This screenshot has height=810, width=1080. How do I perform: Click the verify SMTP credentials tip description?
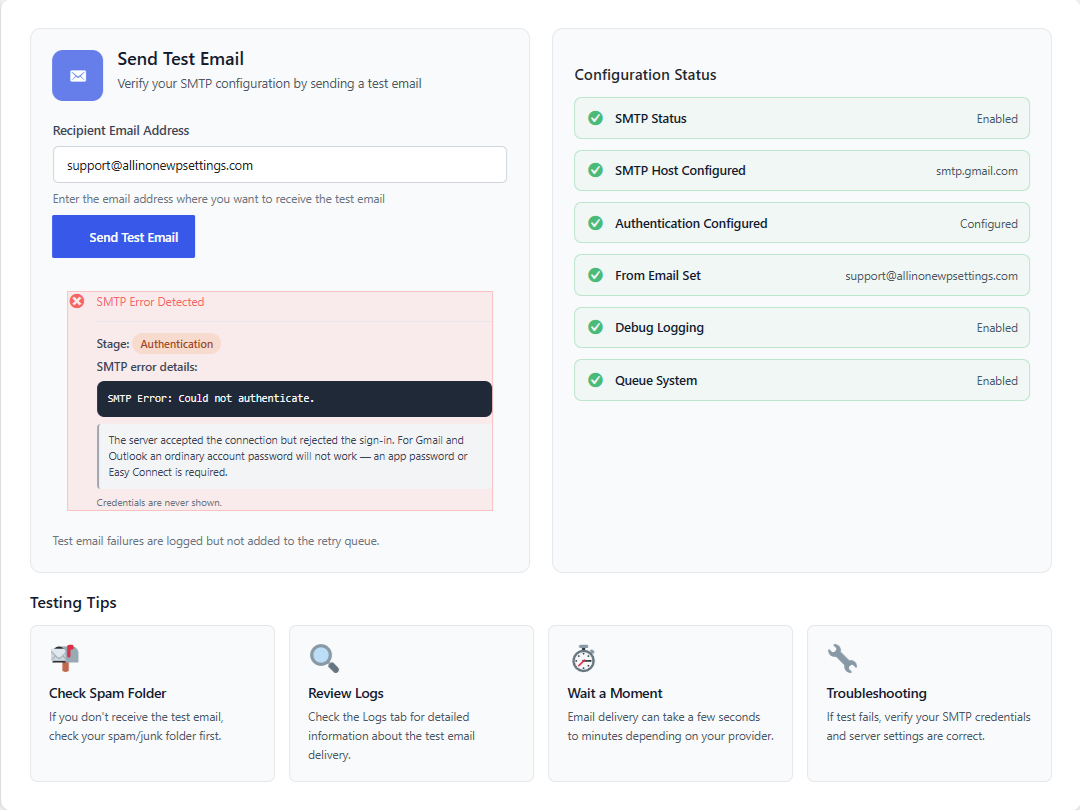928,727
